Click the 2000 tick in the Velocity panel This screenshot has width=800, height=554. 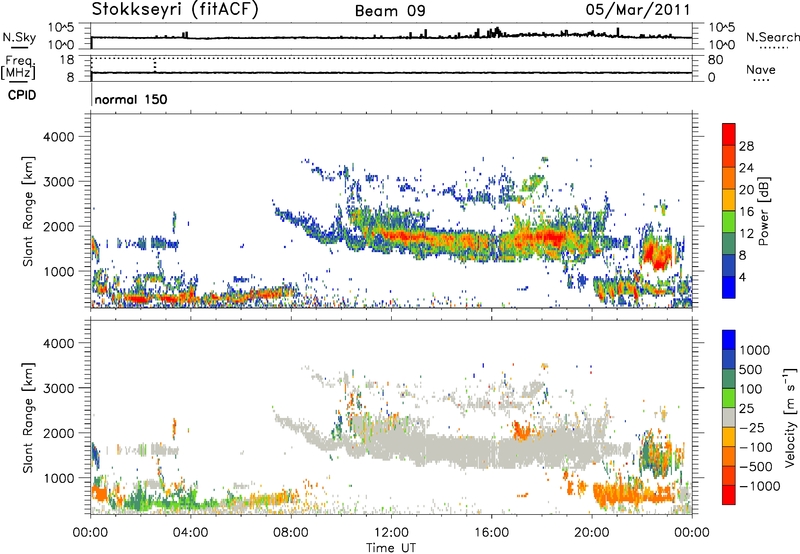[x=59, y=433]
